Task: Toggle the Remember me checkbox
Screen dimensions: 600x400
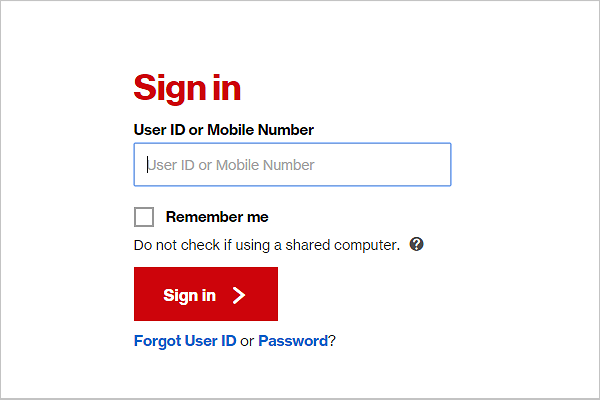Action: point(144,217)
